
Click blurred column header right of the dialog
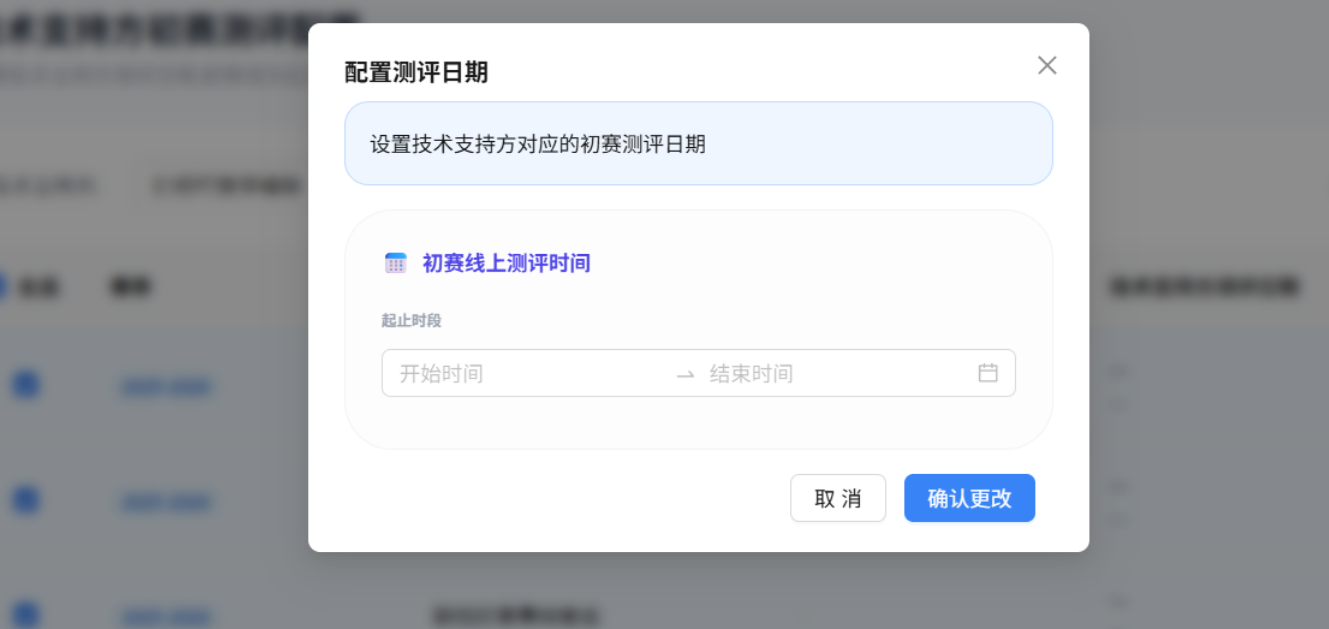[1204, 287]
